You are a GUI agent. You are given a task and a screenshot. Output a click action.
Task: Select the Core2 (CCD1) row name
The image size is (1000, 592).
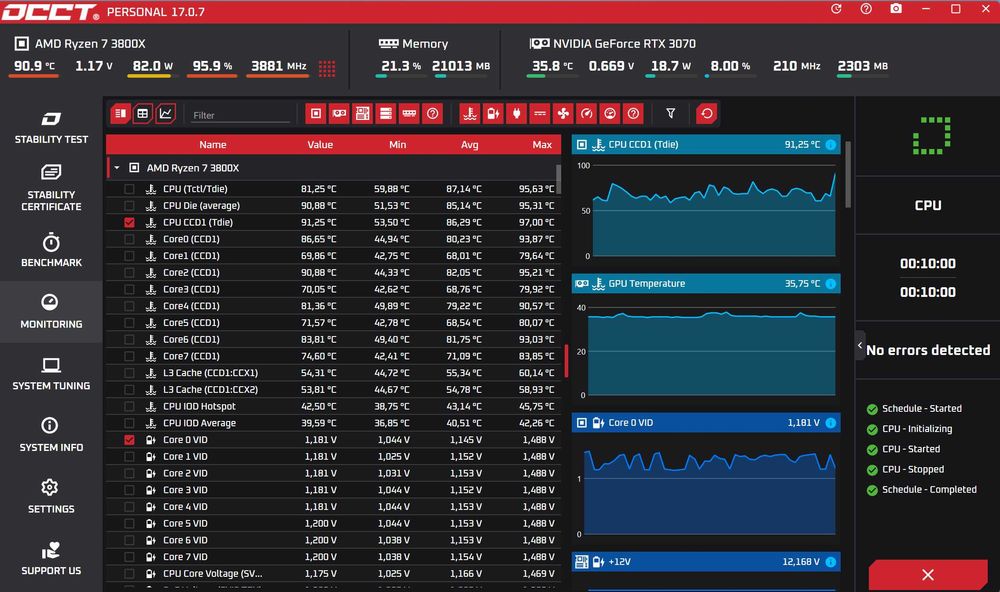tap(191, 272)
